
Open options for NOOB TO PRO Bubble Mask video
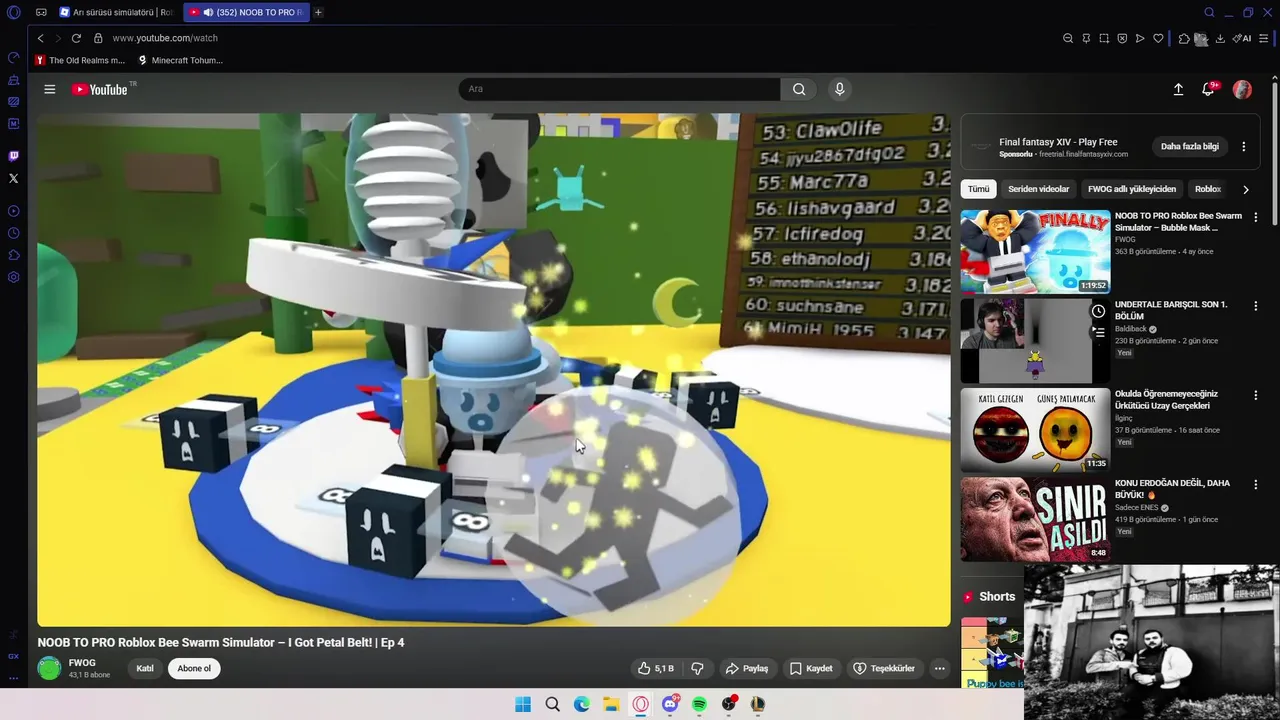pyautogui.click(x=1256, y=217)
